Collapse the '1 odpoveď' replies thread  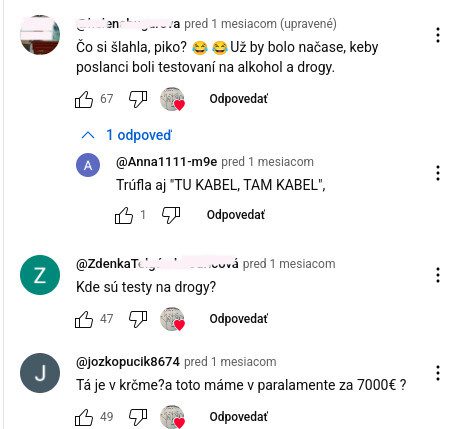[126, 135]
